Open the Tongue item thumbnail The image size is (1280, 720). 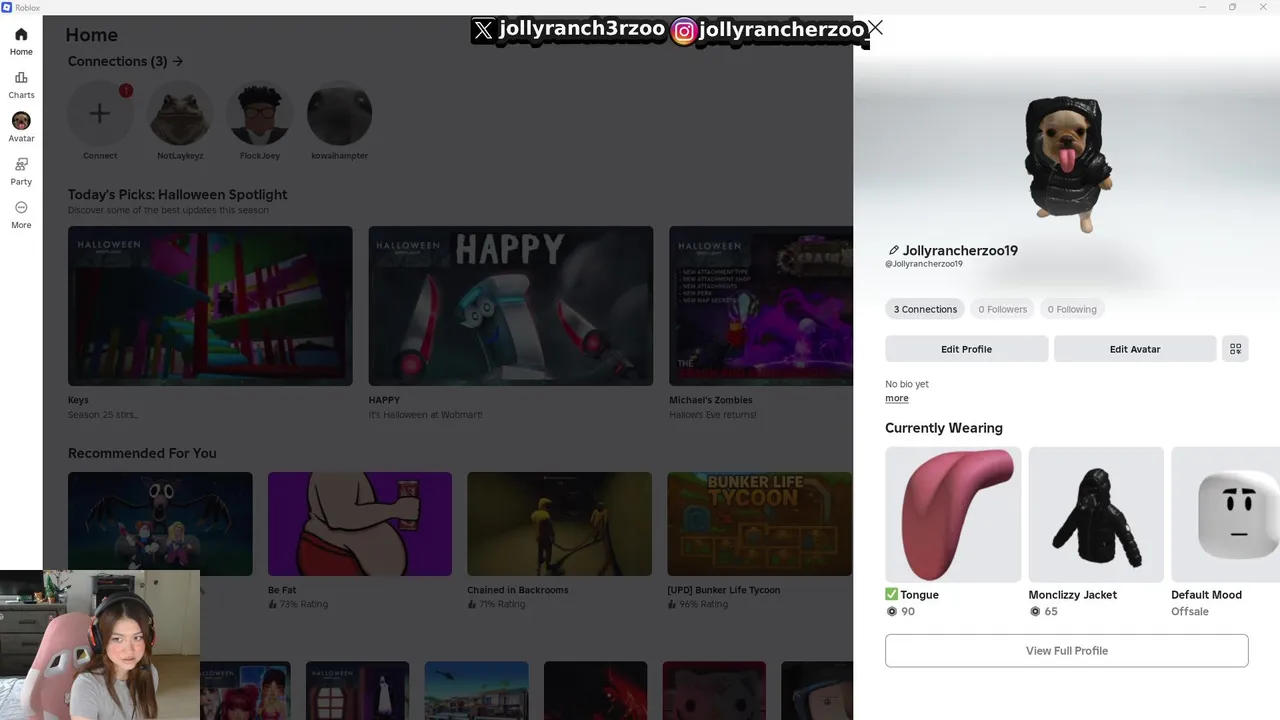pos(953,514)
